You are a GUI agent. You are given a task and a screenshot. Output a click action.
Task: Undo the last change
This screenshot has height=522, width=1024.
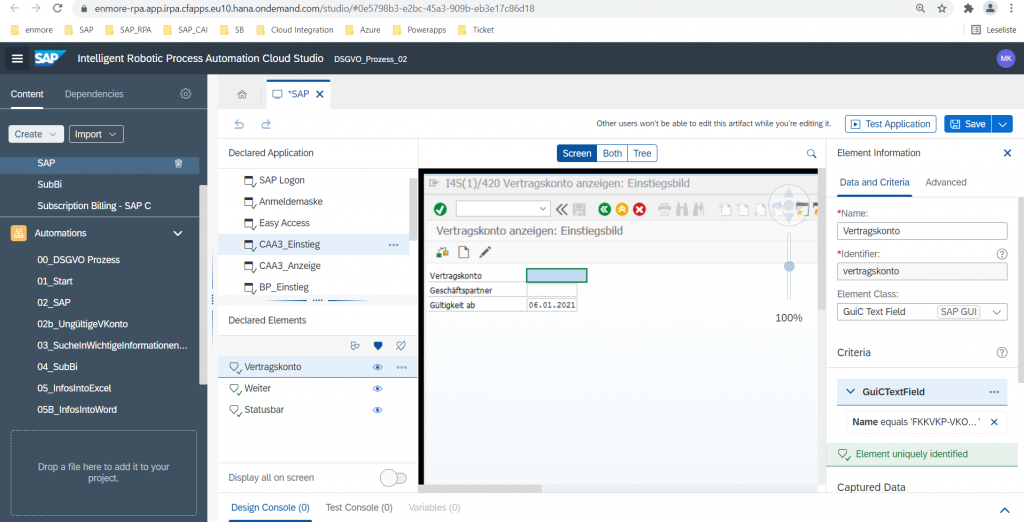point(239,124)
